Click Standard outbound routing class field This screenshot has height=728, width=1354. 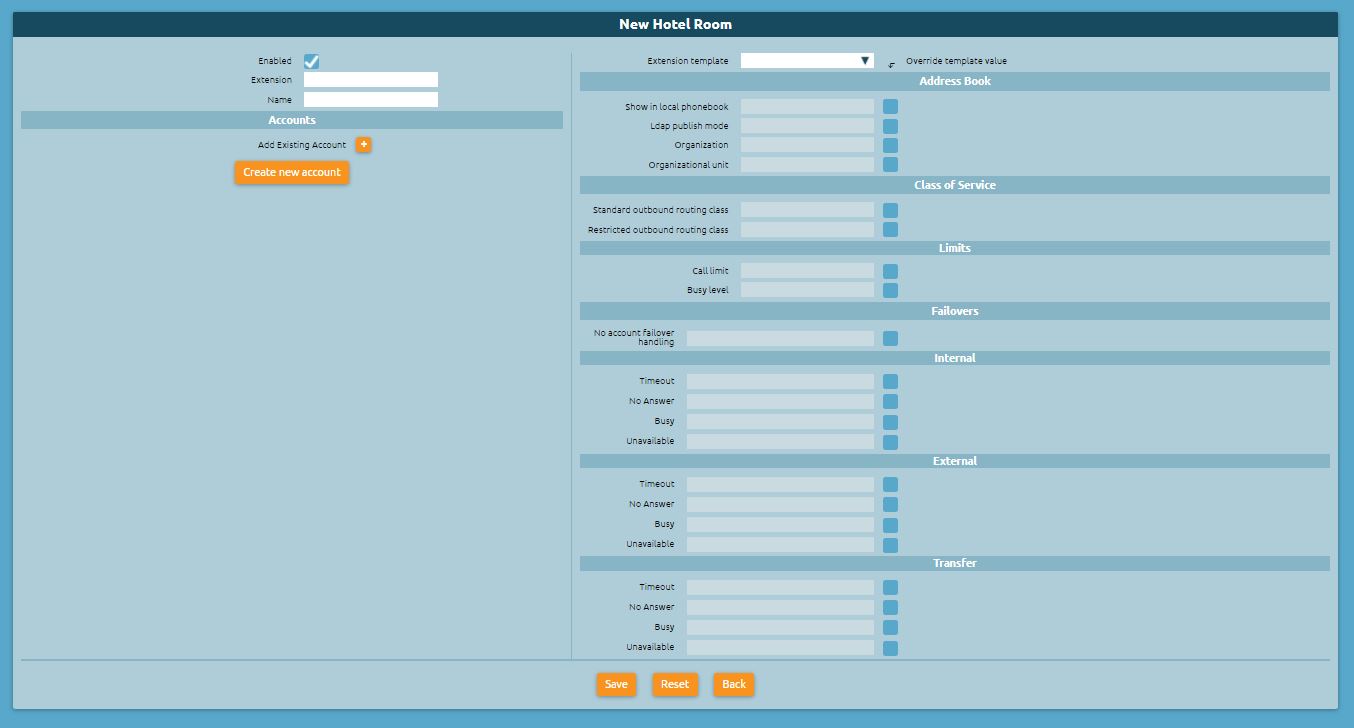pos(807,210)
